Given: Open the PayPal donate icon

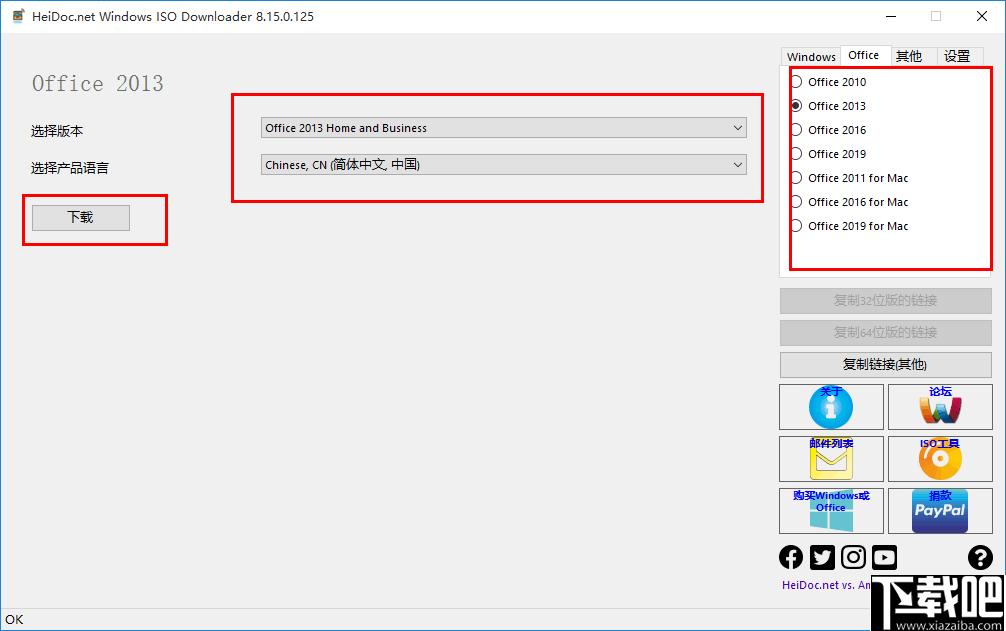Looking at the screenshot, I should (x=940, y=511).
